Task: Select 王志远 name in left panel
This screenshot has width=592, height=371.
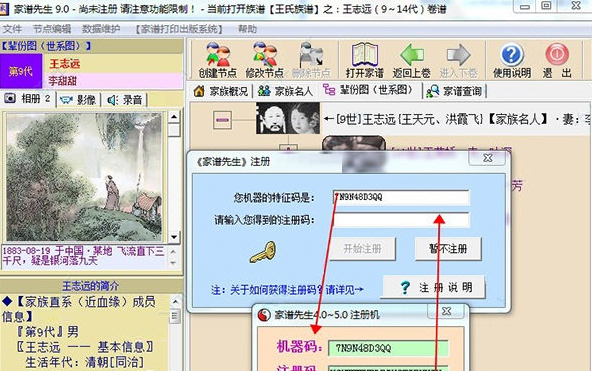Action: pyautogui.click(x=65, y=63)
